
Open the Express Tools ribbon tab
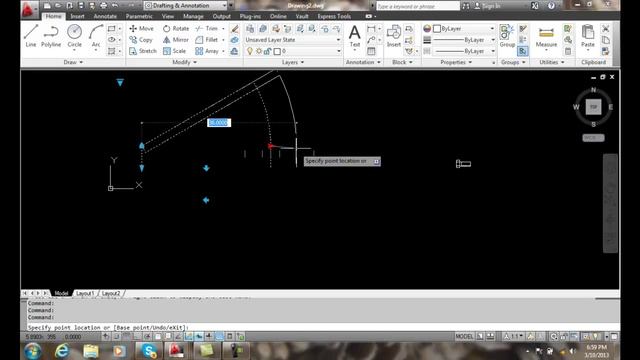point(334,16)
